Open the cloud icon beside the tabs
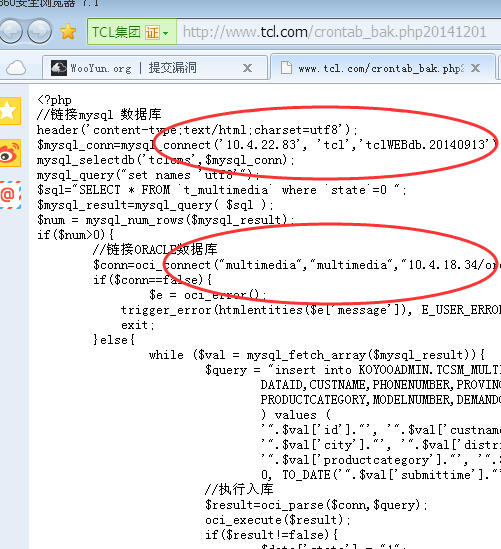 coord(16,68)
